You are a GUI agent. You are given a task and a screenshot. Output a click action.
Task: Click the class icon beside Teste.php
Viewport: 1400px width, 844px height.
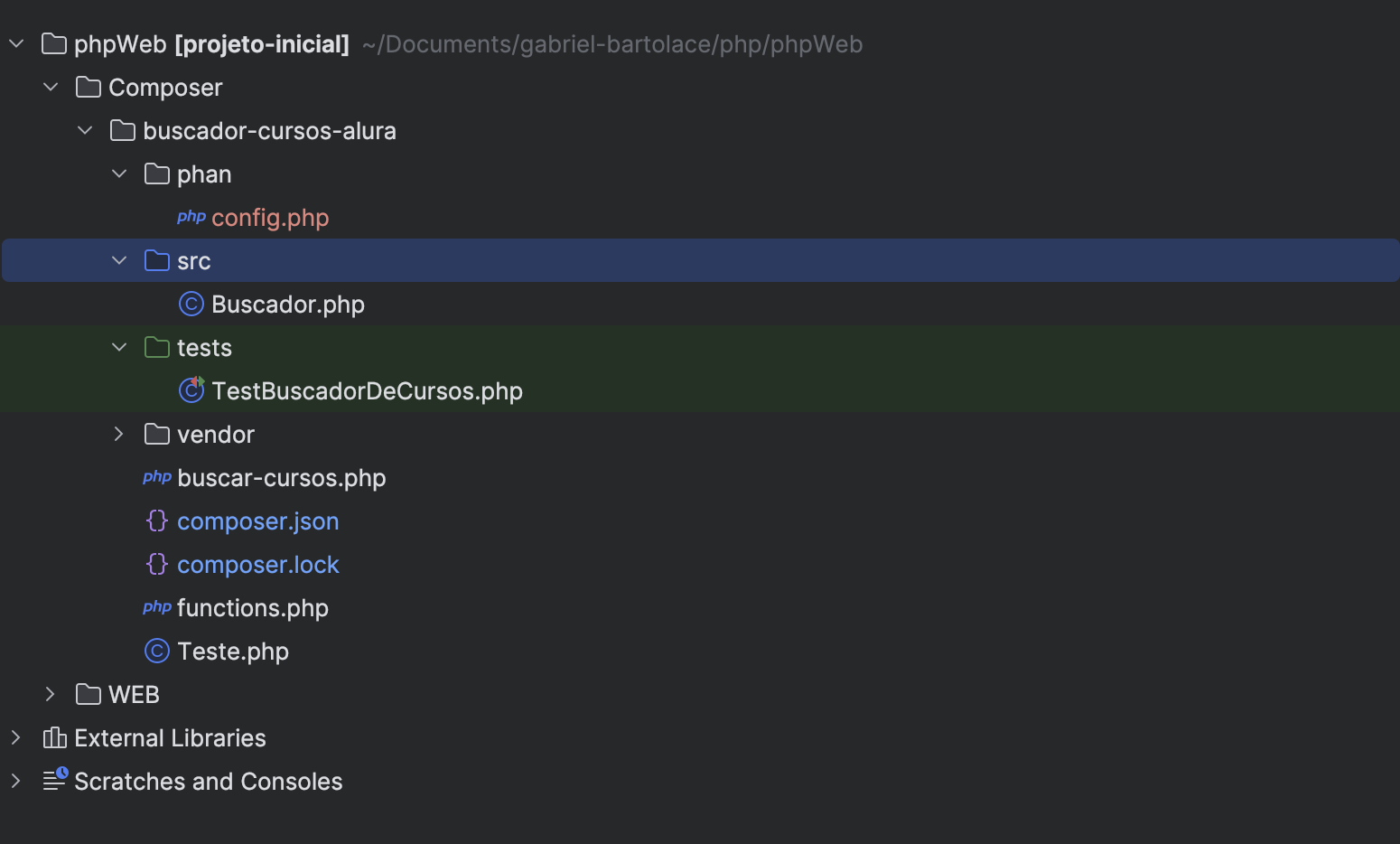[157, 651]
